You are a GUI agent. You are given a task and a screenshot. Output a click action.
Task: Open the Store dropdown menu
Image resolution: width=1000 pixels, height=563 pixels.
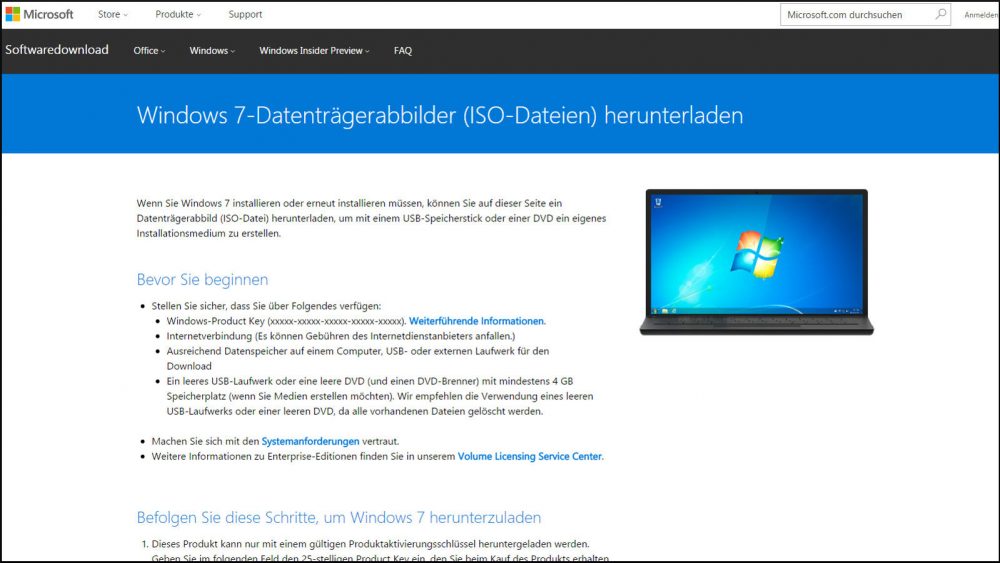pos(112,14)
